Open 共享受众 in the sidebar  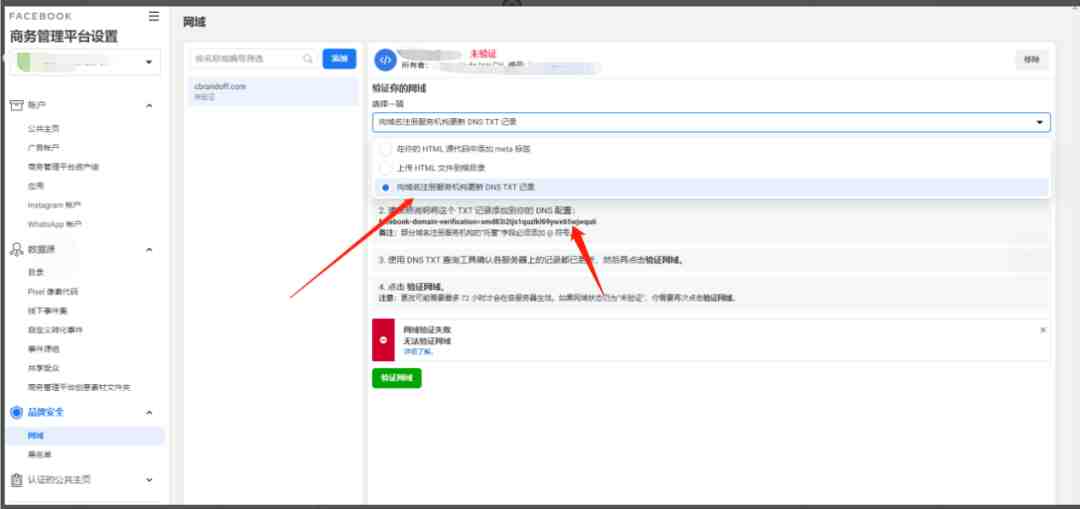click(x=43, y=368)
